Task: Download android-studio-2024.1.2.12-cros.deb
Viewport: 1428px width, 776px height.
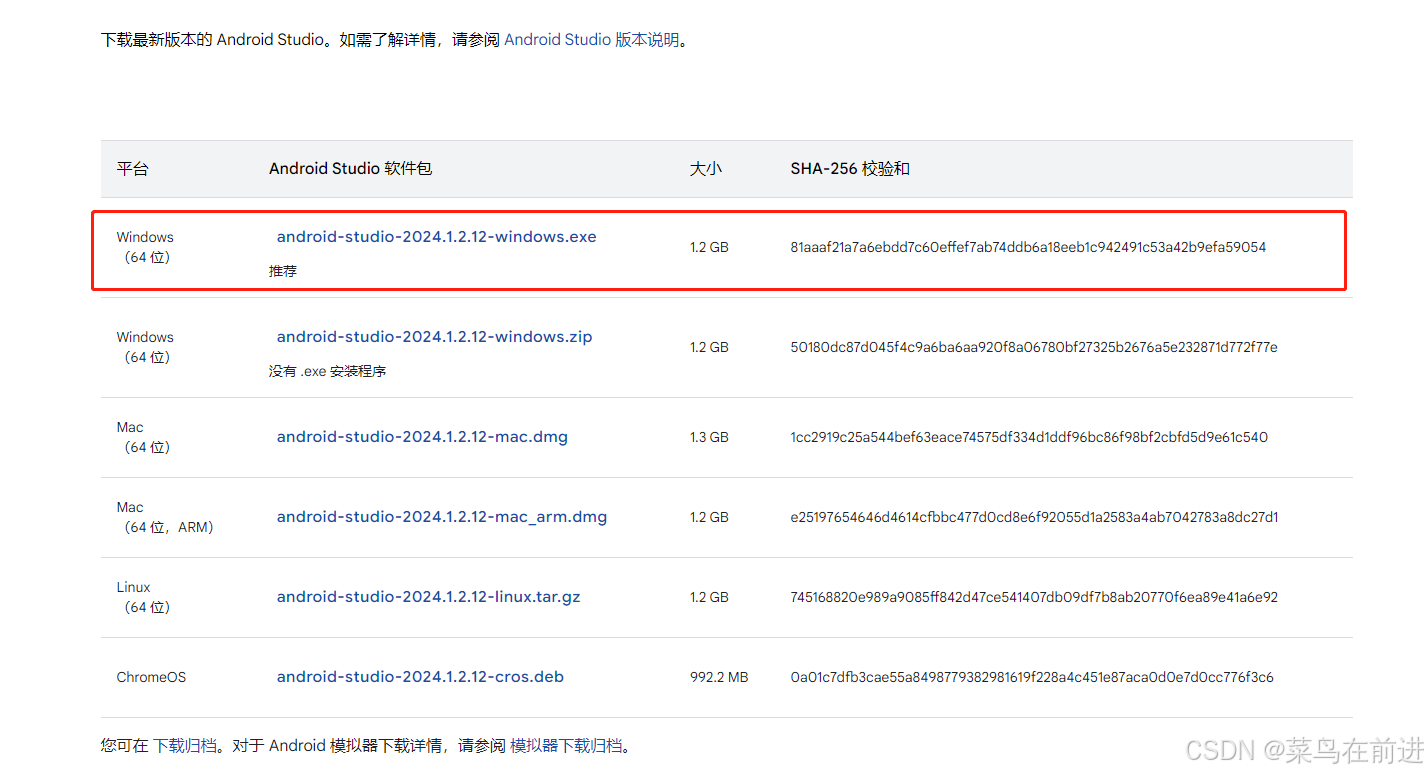Action: pos(420,677)
